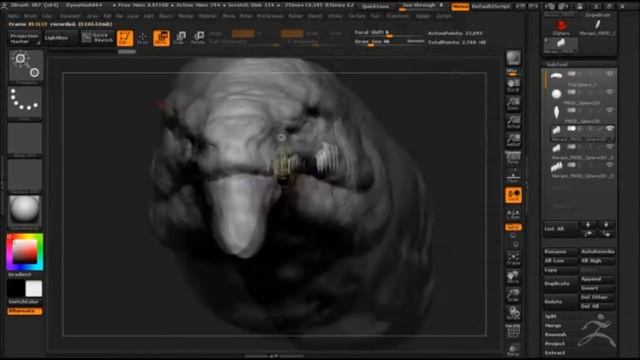Toggle PolyFrame display icon
640x360 pixels.
pyautogui.click(x=513, y=331)
